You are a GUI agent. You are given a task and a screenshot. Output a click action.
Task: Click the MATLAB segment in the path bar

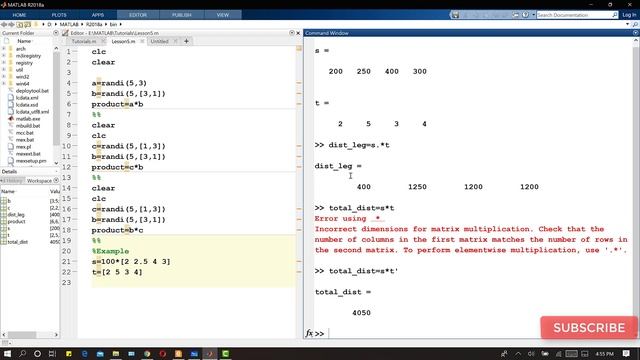pyautogui.click(x=69, y=24)
